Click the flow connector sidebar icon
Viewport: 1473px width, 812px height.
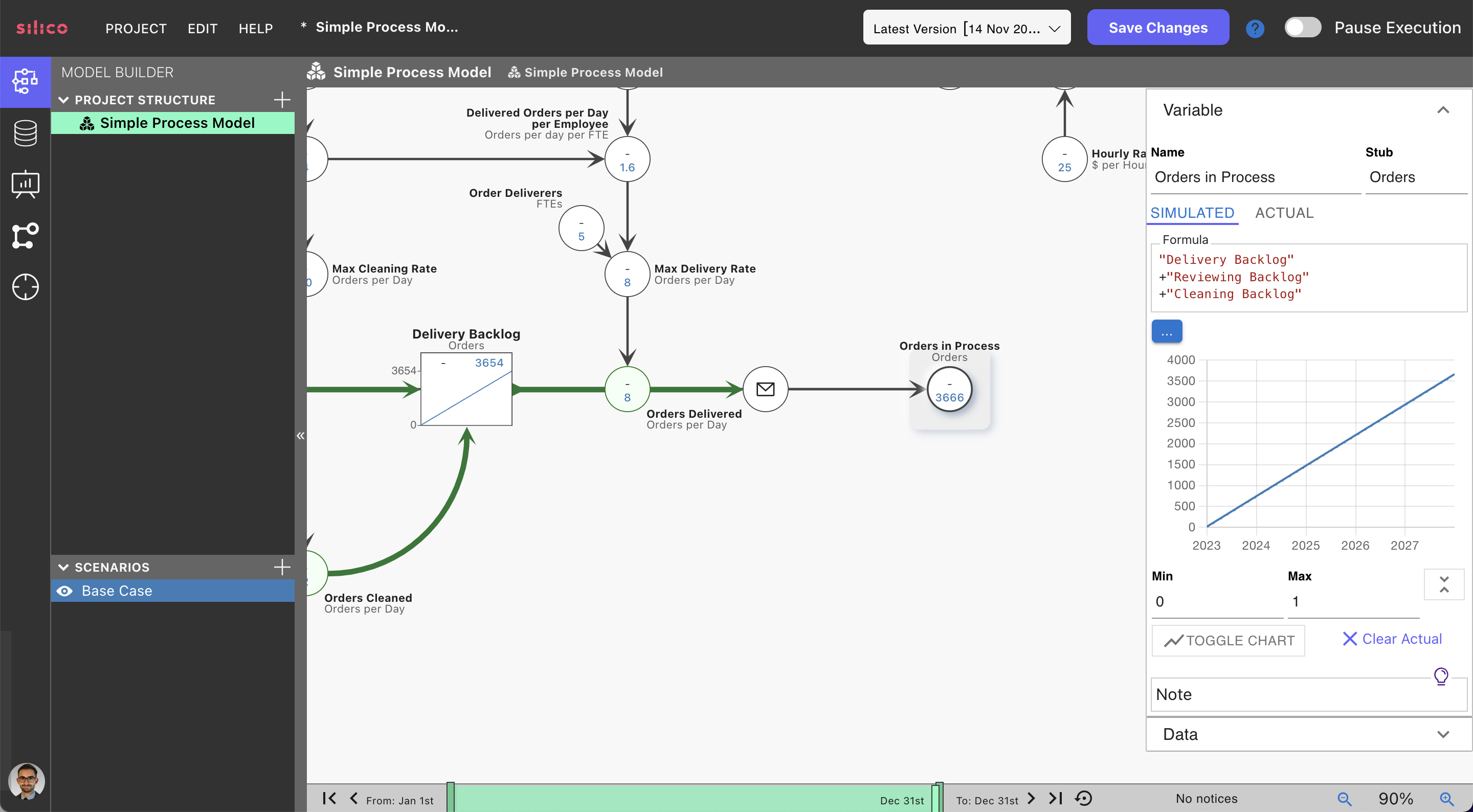coord(25,236)
